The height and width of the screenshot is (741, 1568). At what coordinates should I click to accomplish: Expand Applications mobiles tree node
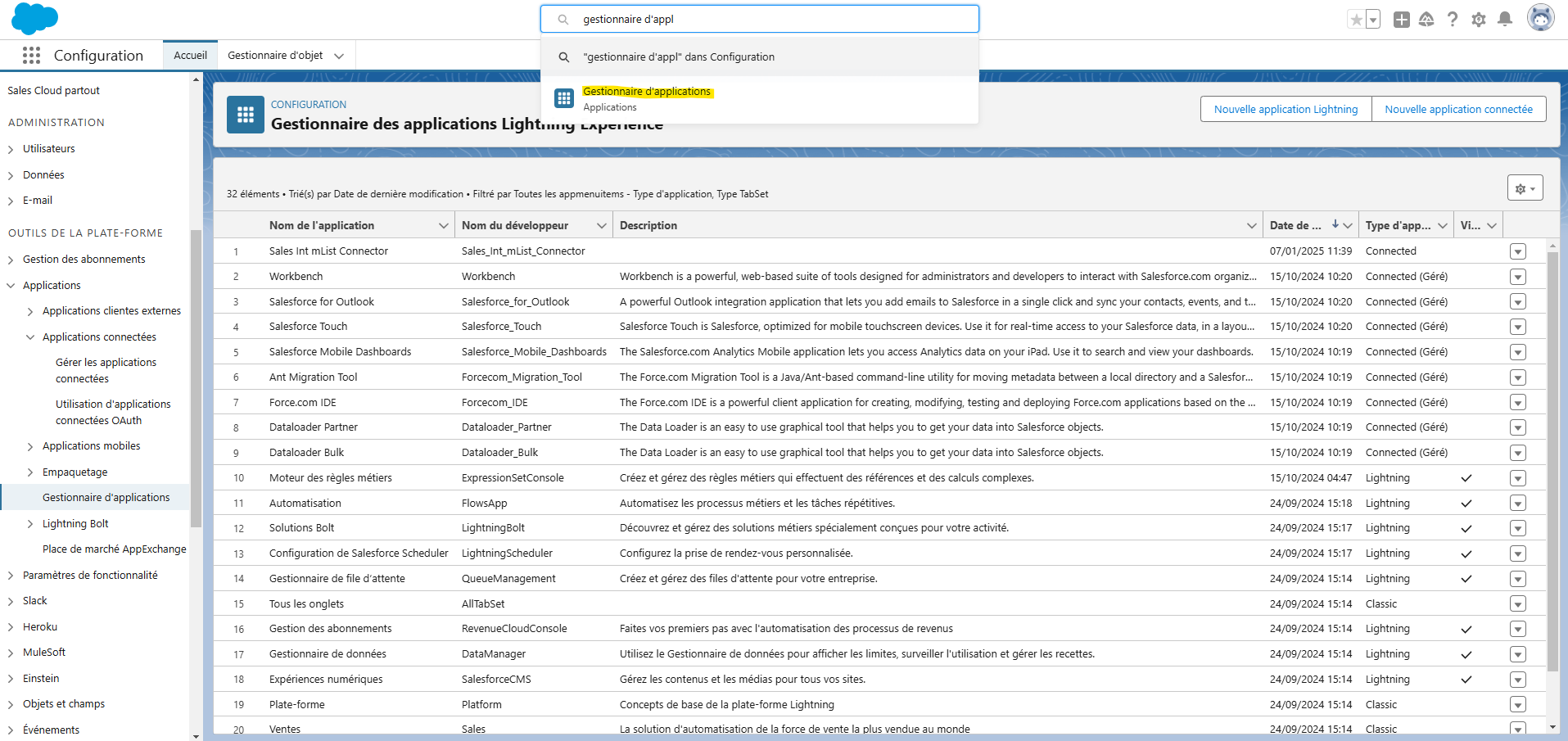point(30,446)
